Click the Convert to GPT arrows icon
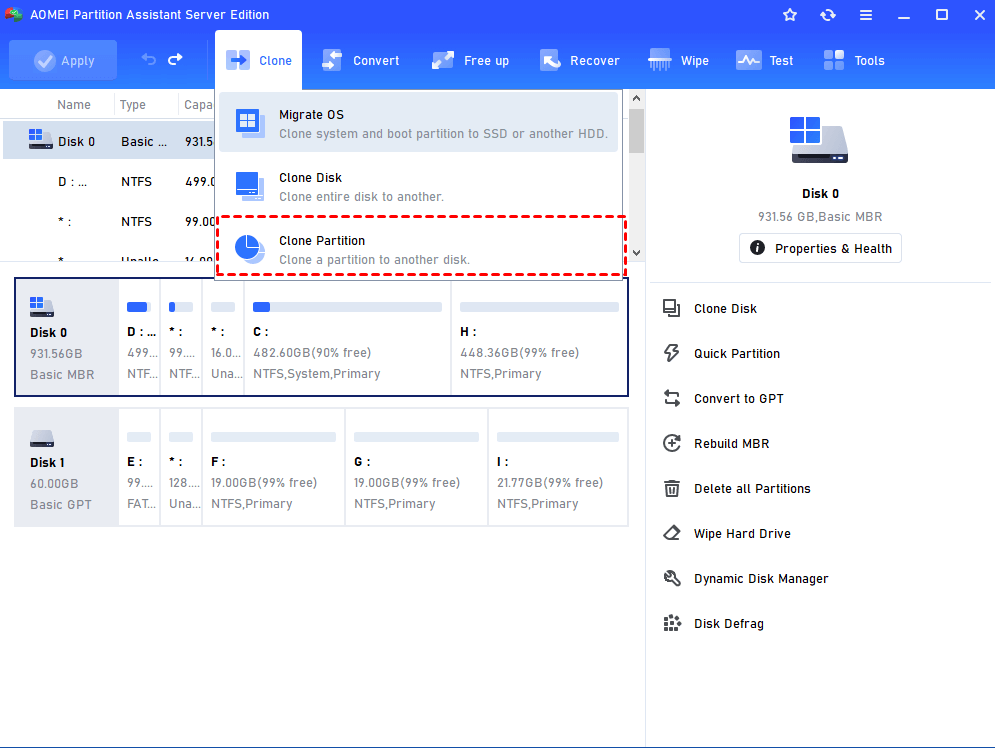This screenshot has width=995, height=748. point(671,398)
